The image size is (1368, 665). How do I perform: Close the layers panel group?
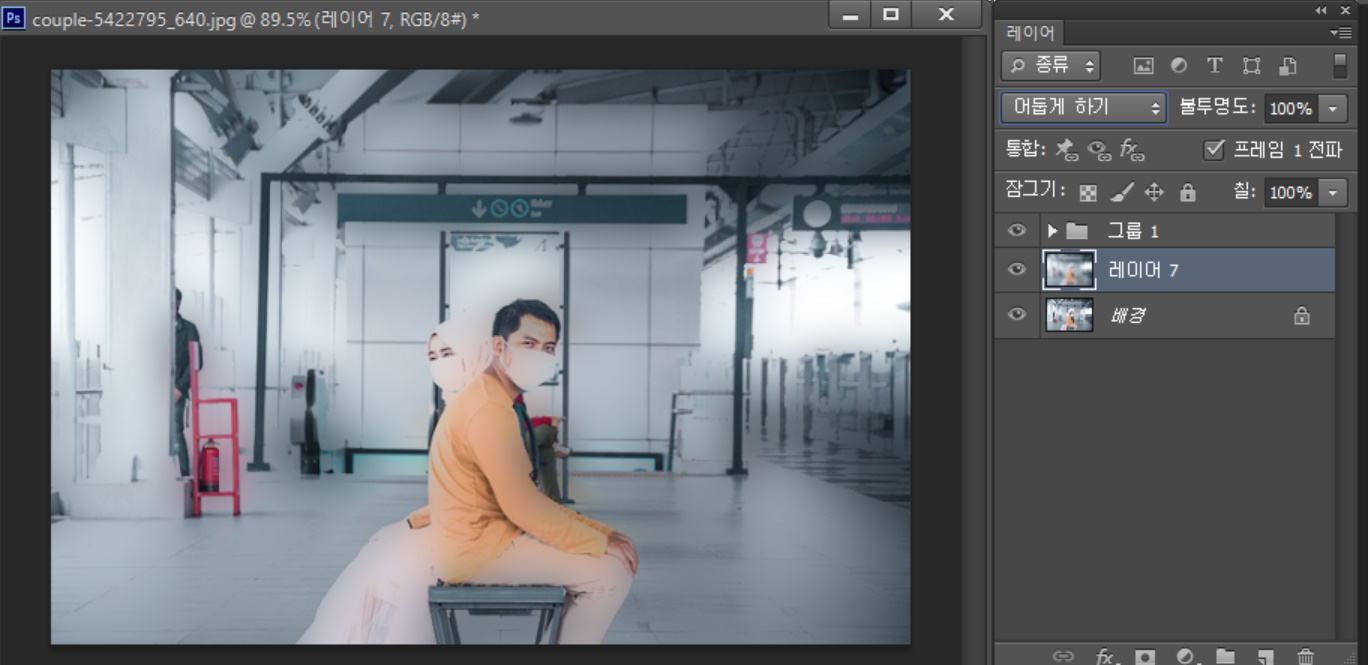[1345, 9]
